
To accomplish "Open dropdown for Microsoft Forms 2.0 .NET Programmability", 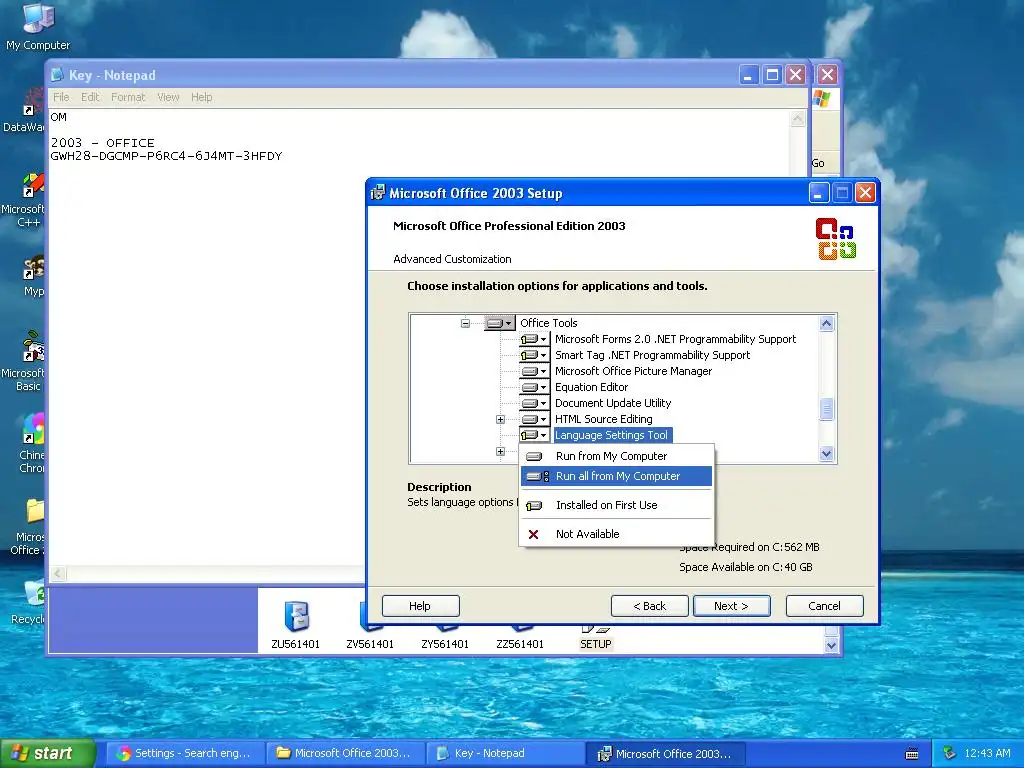I will pyautogui.click(x=534, y=339).
